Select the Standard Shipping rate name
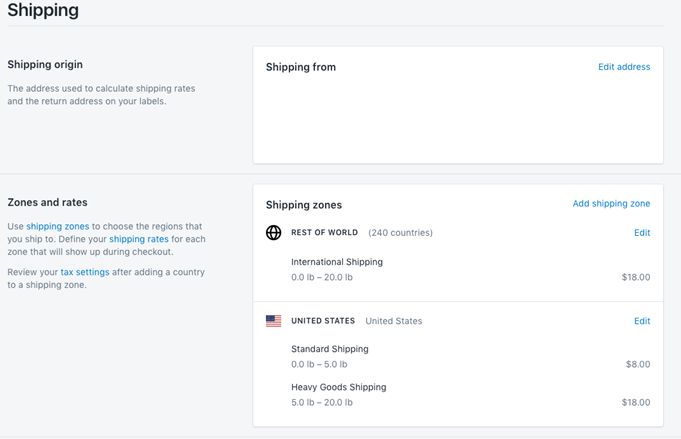681x439 pixels. [330, 349]
